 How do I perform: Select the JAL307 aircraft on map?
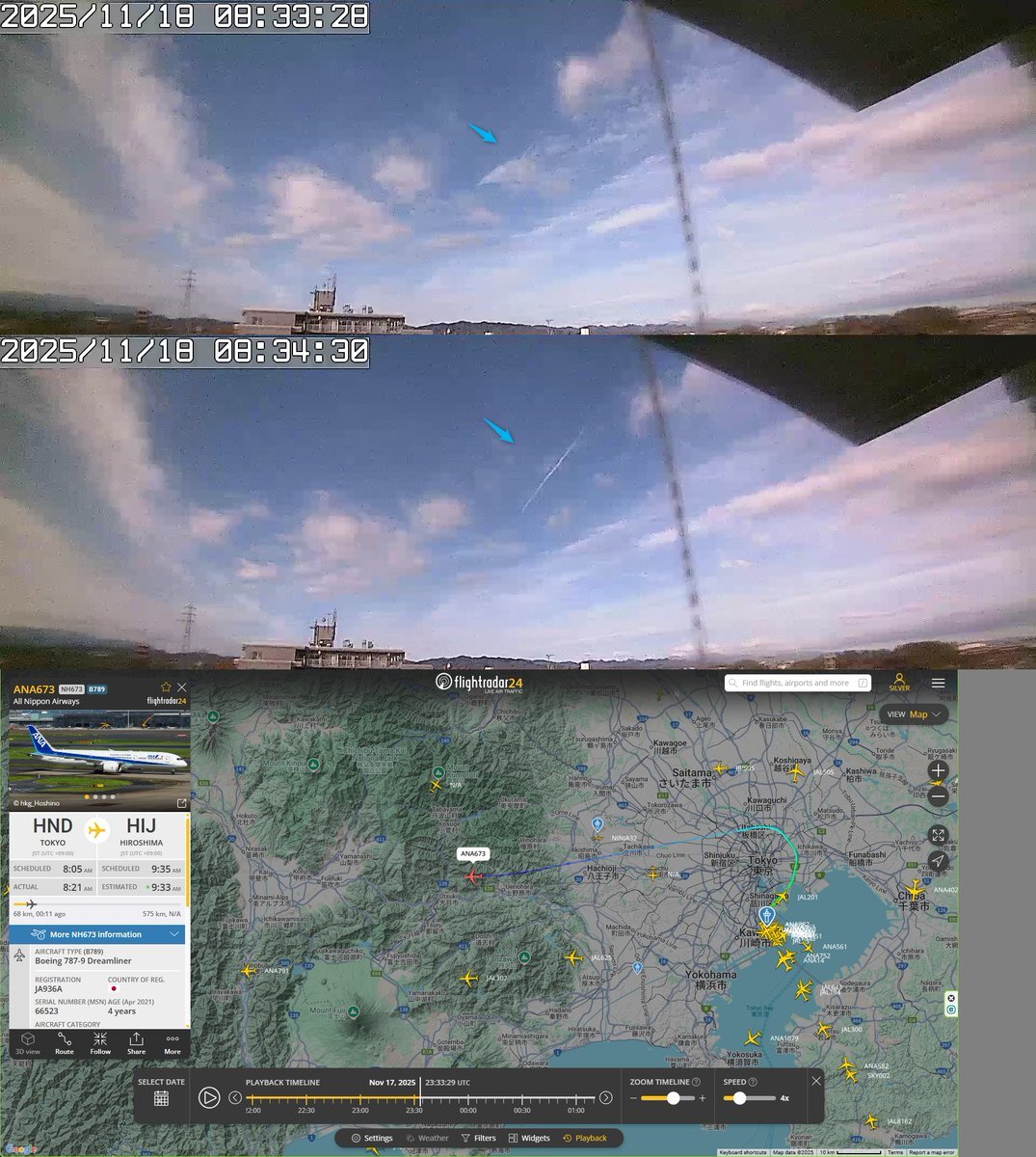pyautogui.click(x=469, y=978)
